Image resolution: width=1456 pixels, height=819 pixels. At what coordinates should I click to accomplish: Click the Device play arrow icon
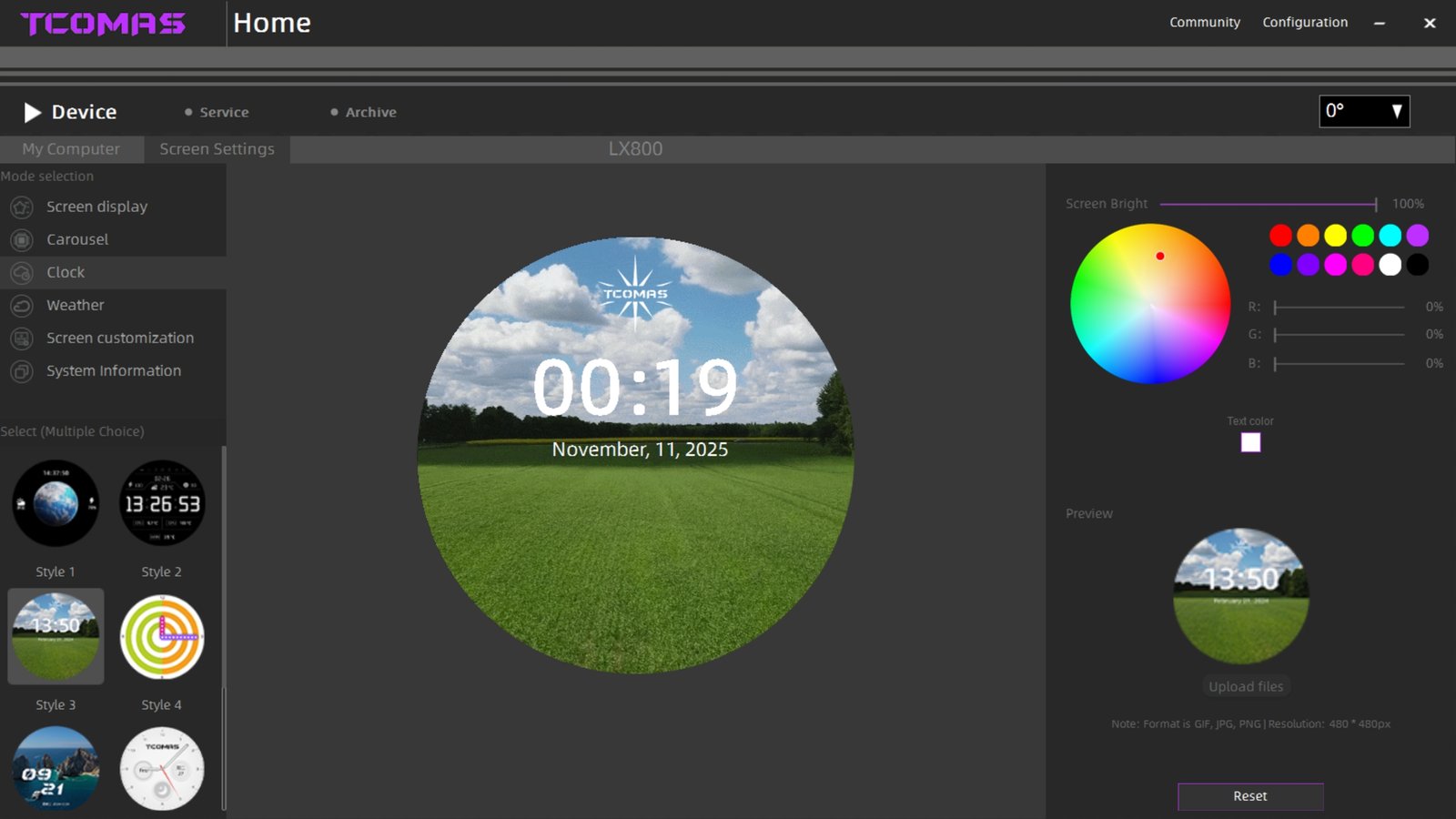pos(33,112)
